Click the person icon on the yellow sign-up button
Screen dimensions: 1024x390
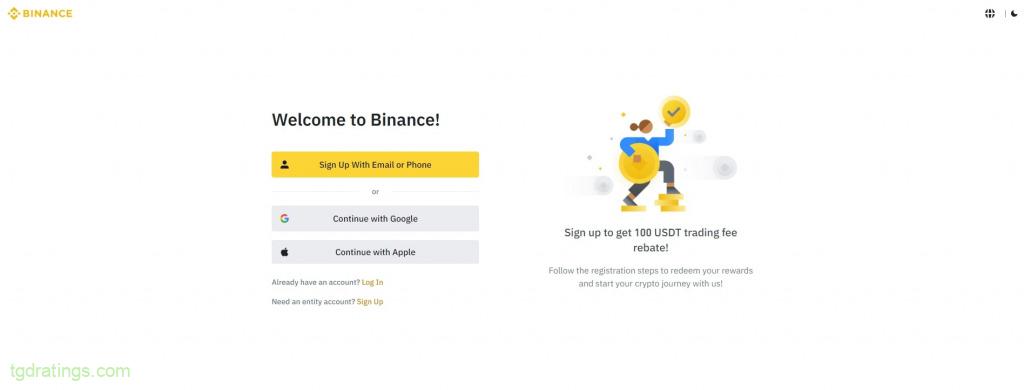click(285, 165)
